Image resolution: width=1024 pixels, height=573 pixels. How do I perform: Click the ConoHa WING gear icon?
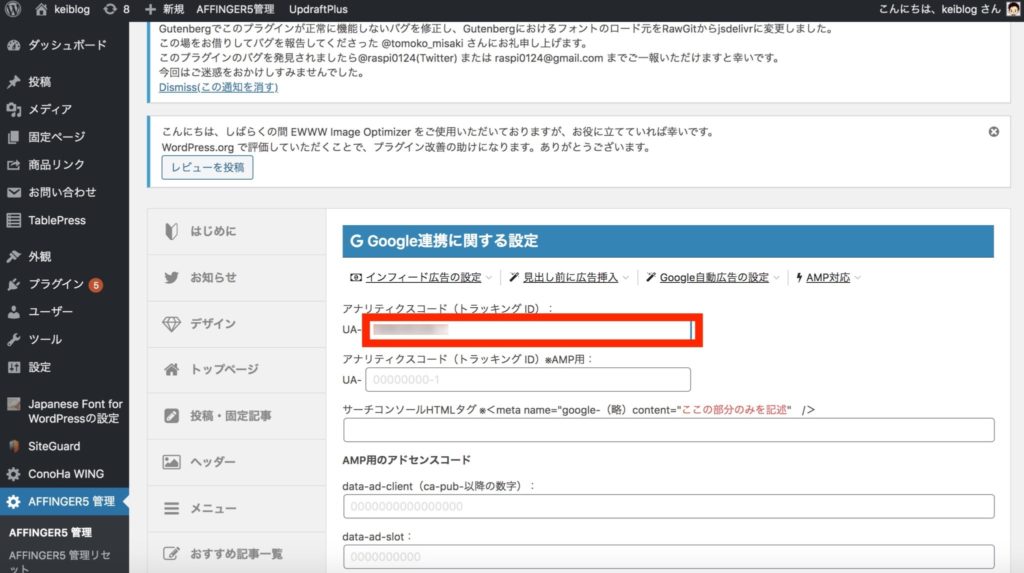pyautogui.click(x=14, y=474)
